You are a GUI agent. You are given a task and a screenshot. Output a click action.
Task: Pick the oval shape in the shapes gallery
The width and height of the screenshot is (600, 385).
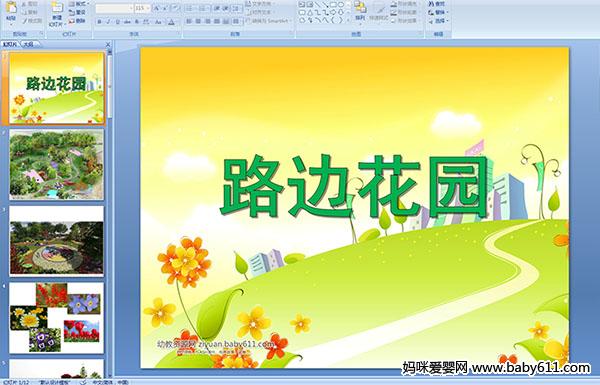[x=341, y=5]
